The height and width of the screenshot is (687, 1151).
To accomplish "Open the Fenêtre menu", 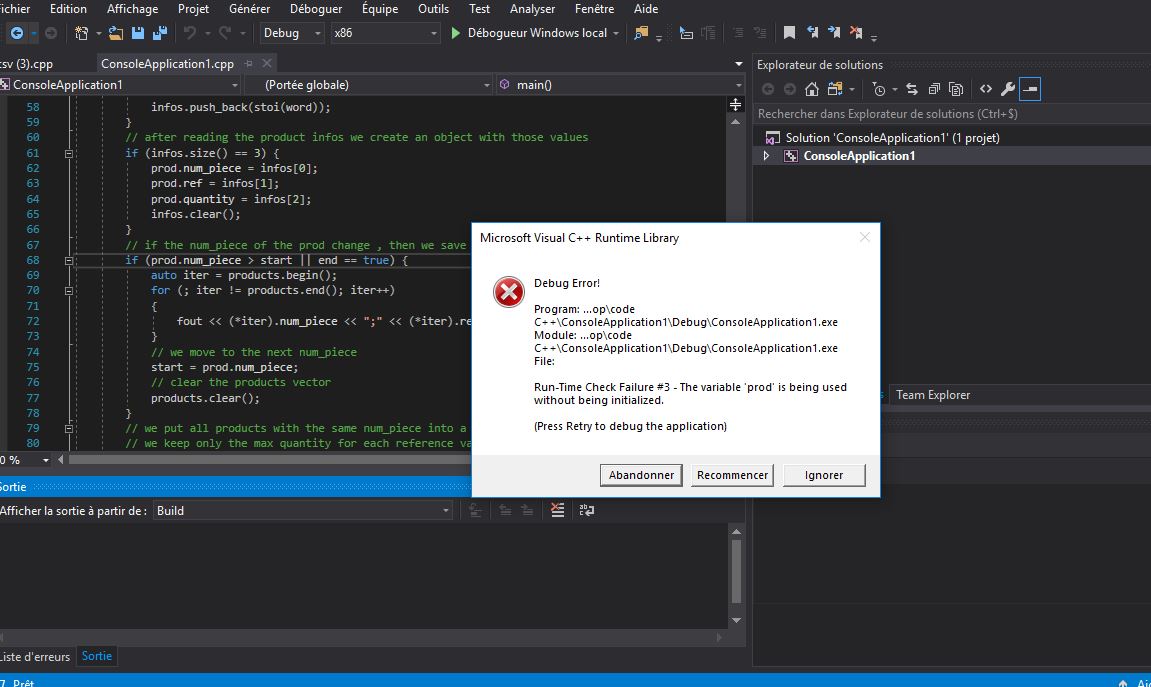I will pyautogui.click(x=594, y=9).
